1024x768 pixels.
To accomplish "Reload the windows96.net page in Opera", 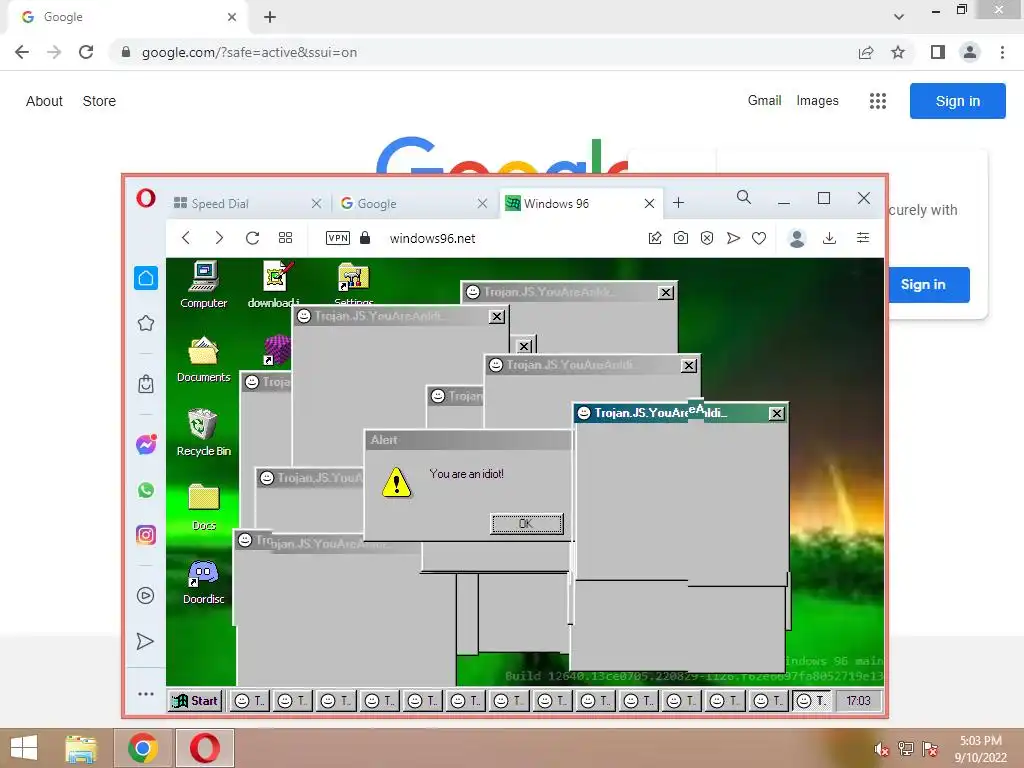I will pyautogui.click(x=253, y=238).
